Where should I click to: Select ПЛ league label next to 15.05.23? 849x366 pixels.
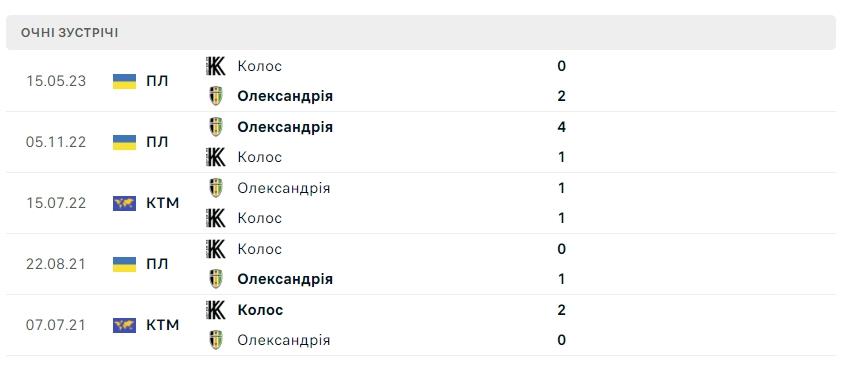[157, 81]
